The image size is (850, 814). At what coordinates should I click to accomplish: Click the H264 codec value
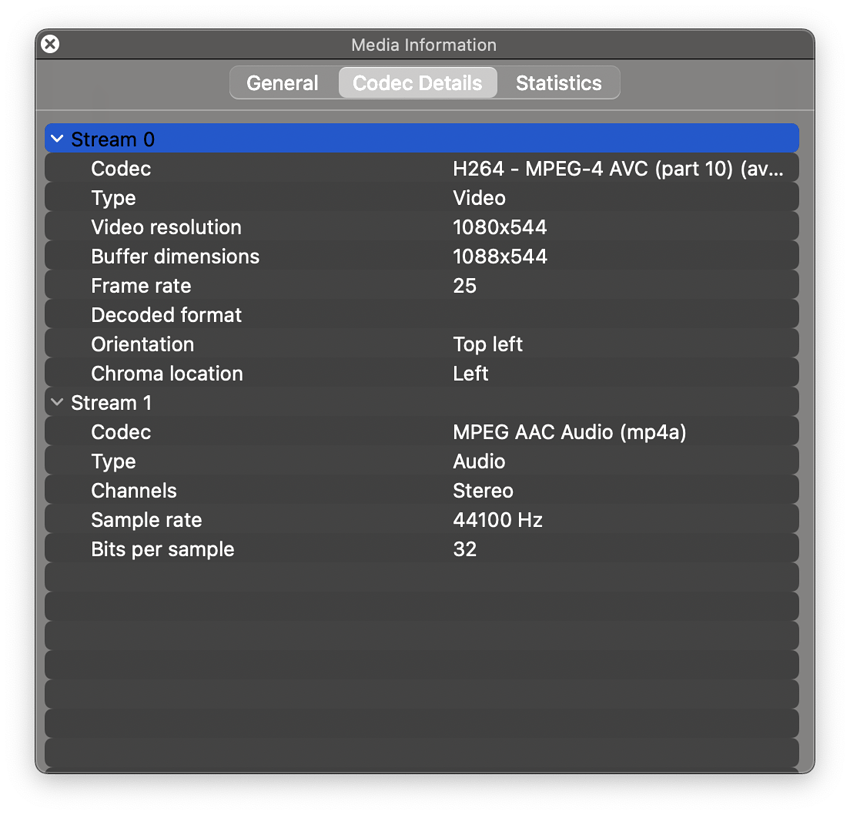tap(617, 169)
